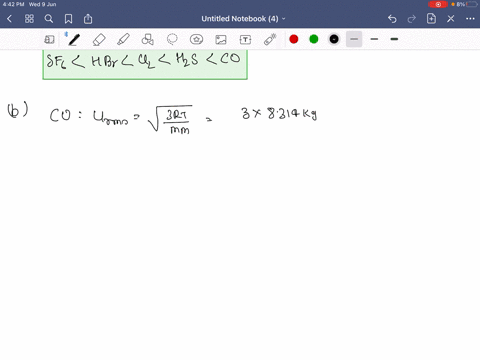Viewport: 480px width, 360px height.
Task: Open the thumbnail grid view
Action: [29, 19]
